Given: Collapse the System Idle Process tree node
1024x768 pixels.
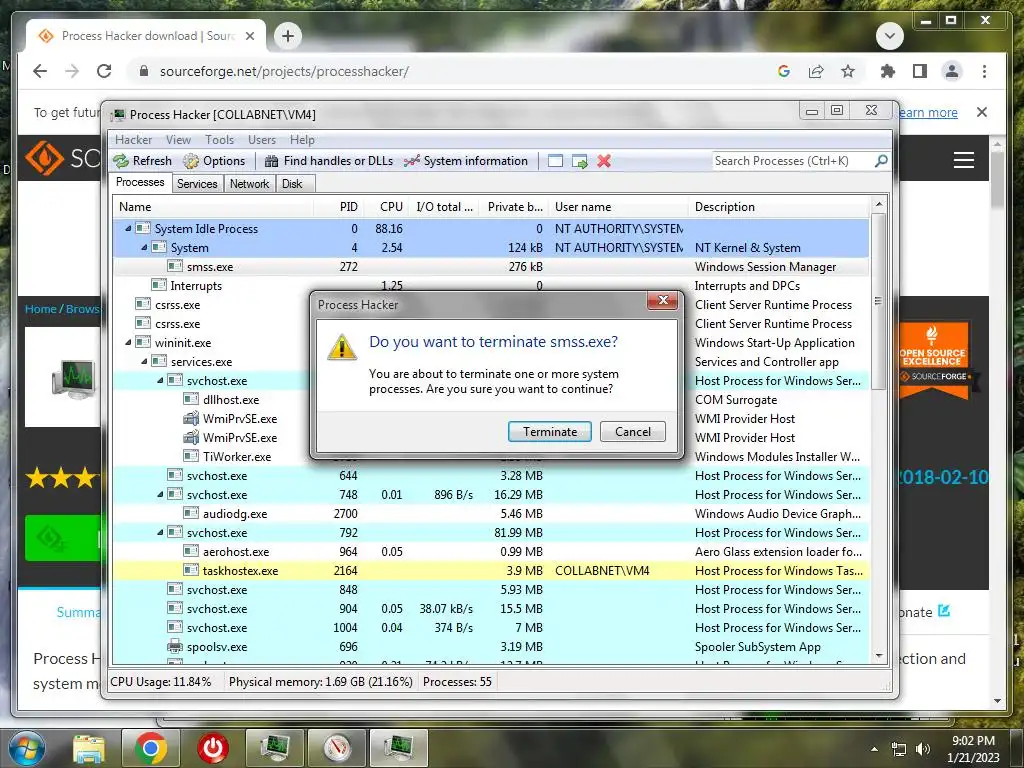Looking at the screenshot, I should [x=129, y=229].
